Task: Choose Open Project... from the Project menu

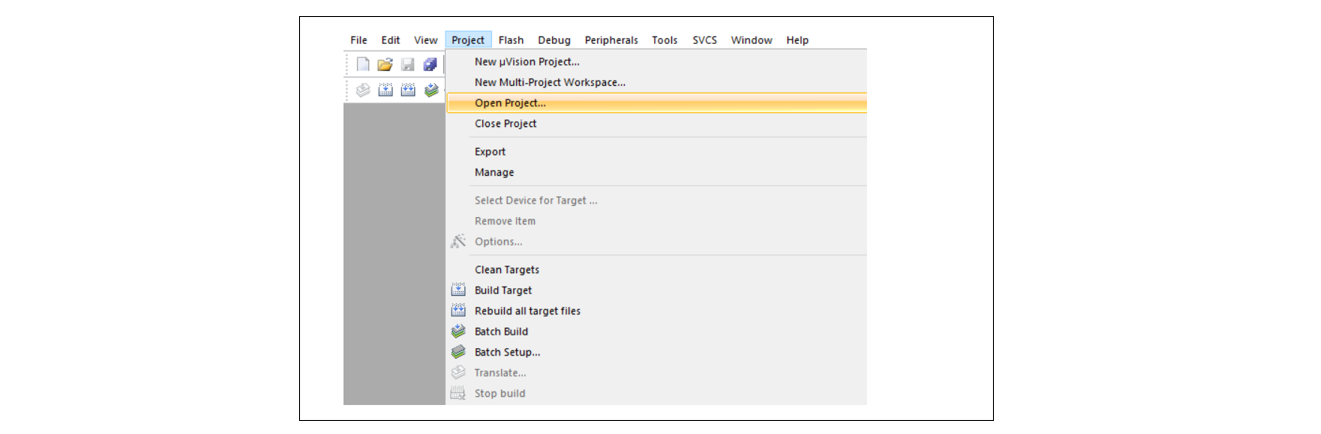Action: [510, 103]
